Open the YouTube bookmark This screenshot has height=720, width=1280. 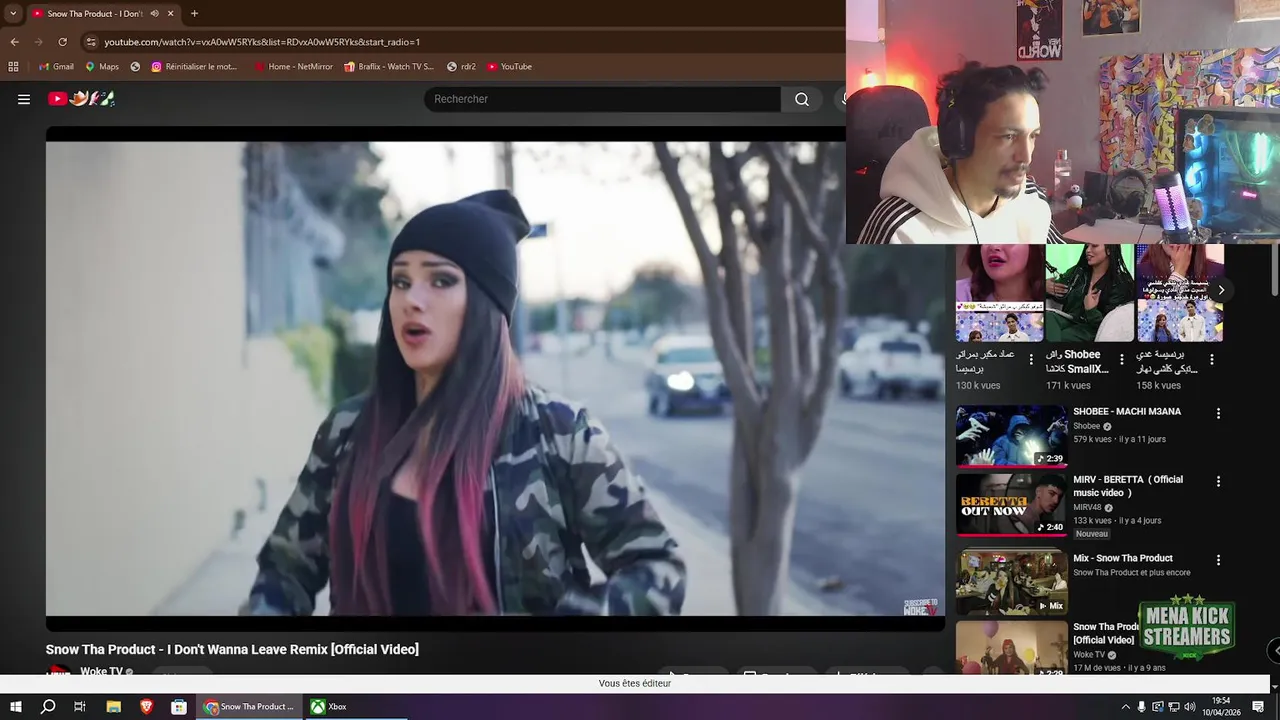(509, 66)
